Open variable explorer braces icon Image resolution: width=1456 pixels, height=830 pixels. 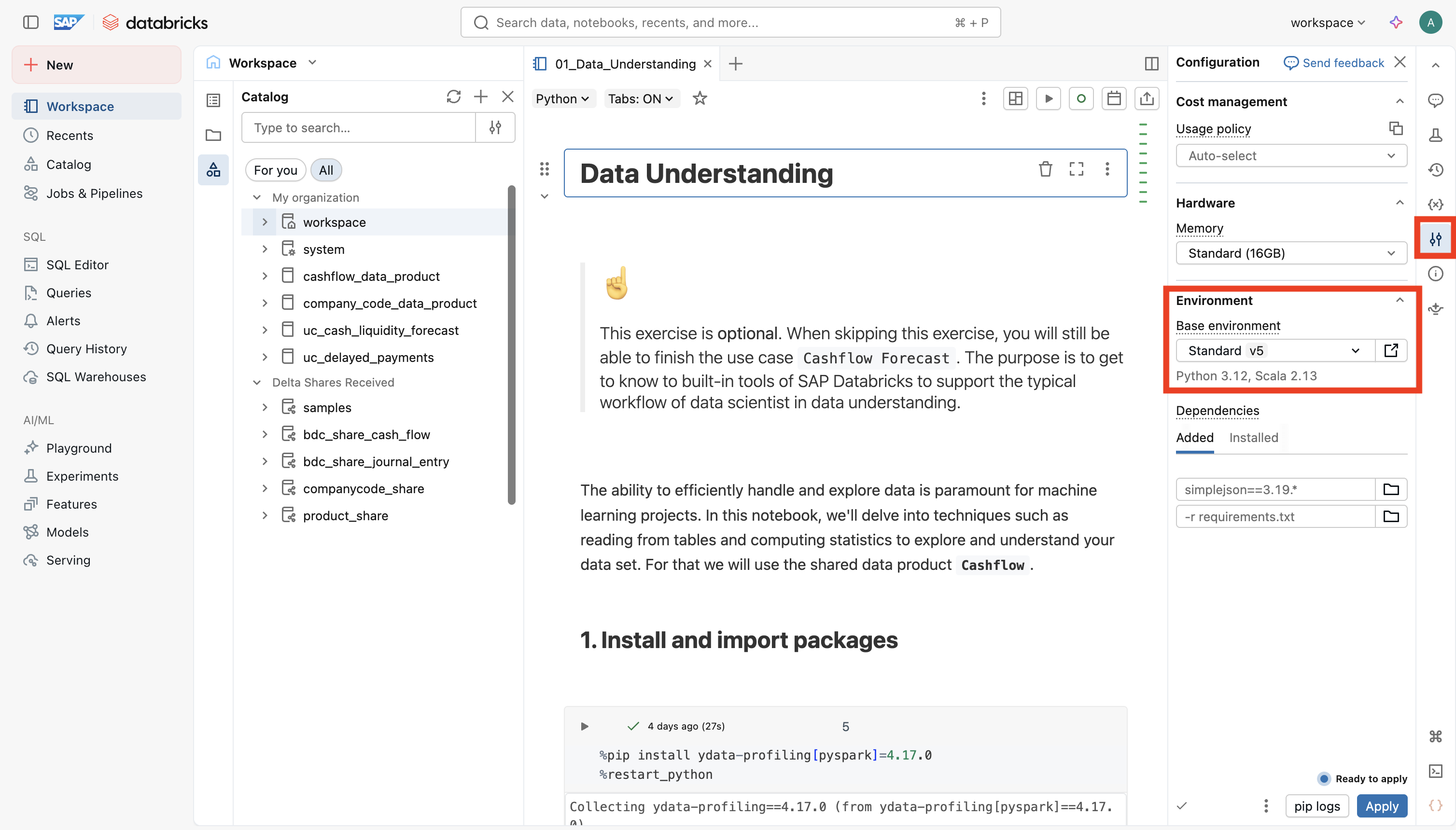point(1435,204)
